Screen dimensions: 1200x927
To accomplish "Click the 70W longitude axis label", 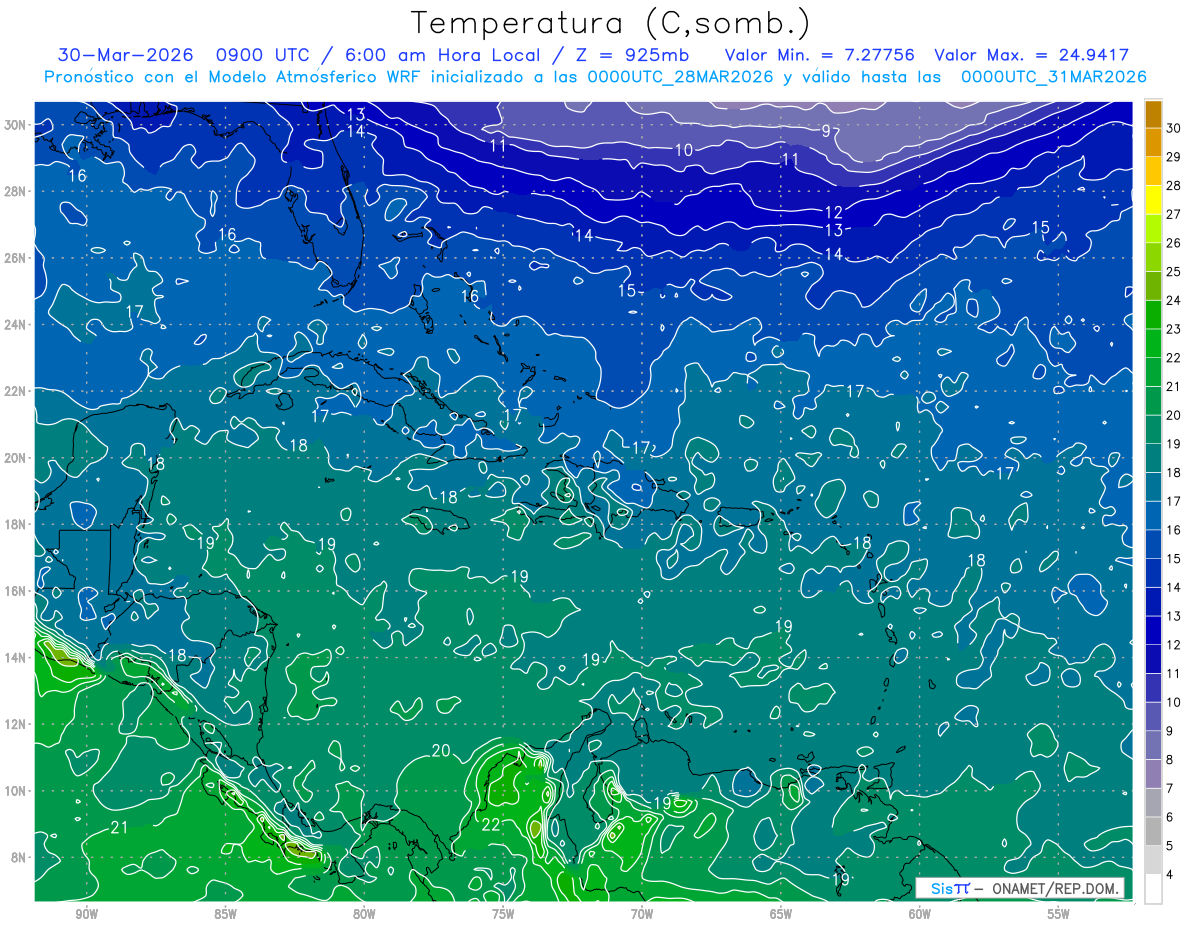I will coord(641,915).
